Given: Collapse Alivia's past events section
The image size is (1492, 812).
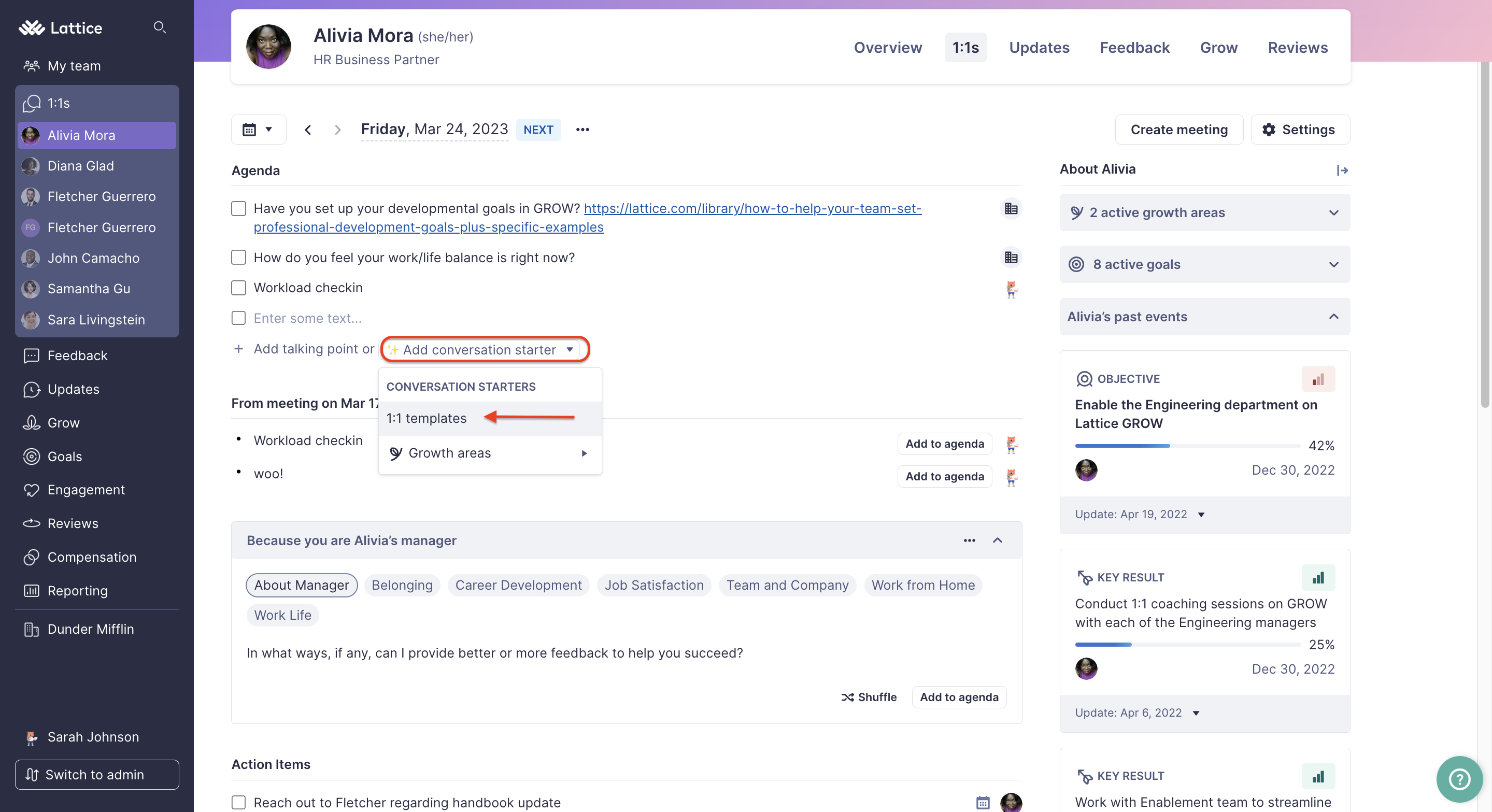Looking at the screenshot, I should coord(1205,317).
